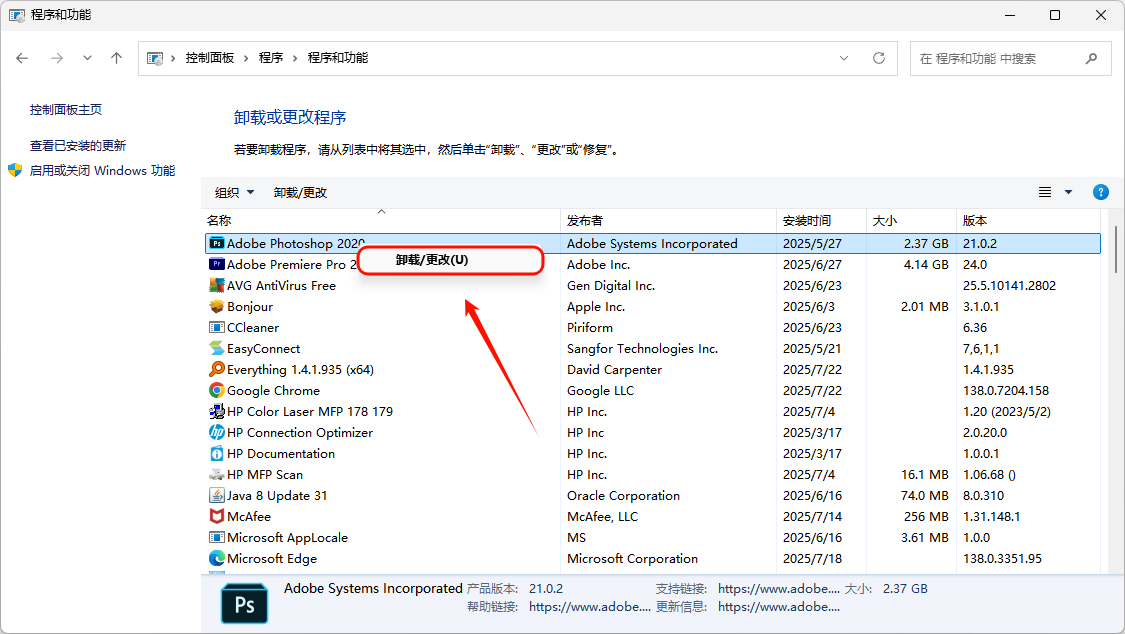Open recent locations dropdown arrow

(87, 58)
